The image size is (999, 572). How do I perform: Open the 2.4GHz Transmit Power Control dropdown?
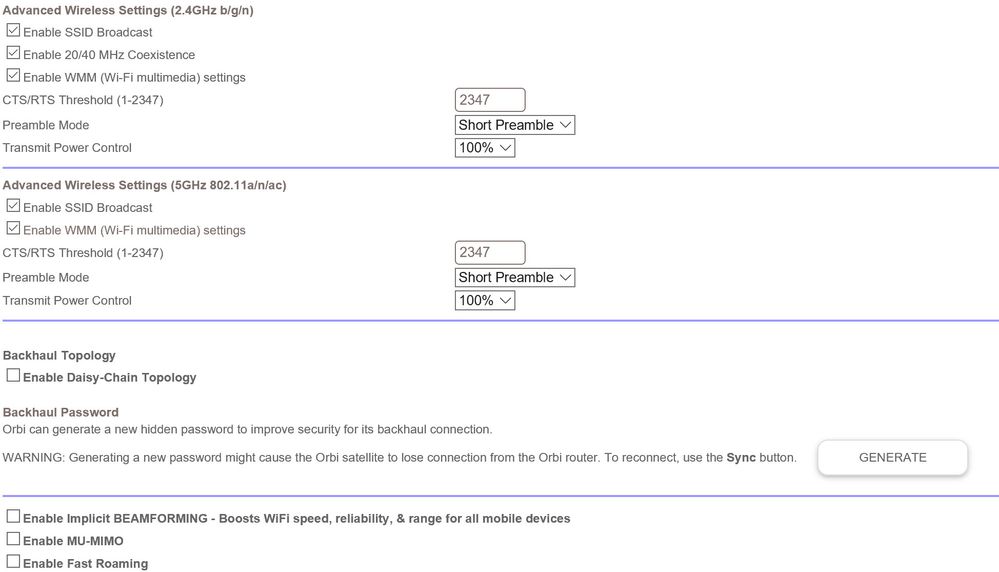pyautogui.click(x=485, y=148)
